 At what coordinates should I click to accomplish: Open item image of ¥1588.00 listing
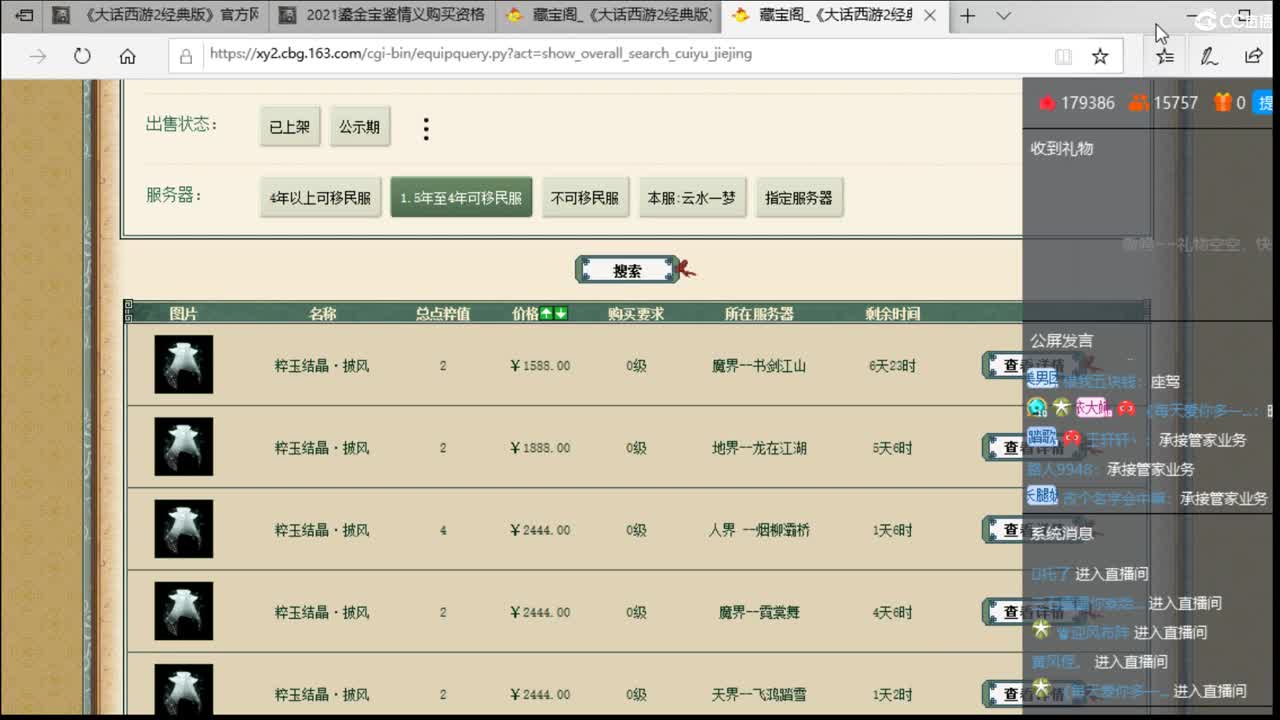tap(184, 364)
